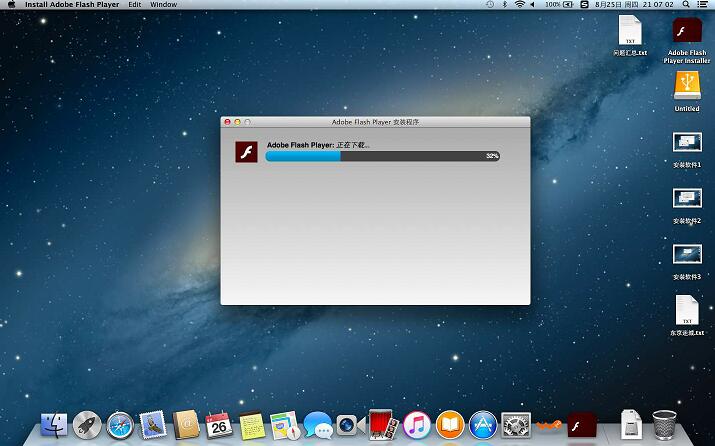Open the Trash in dock

pos(664,425)
